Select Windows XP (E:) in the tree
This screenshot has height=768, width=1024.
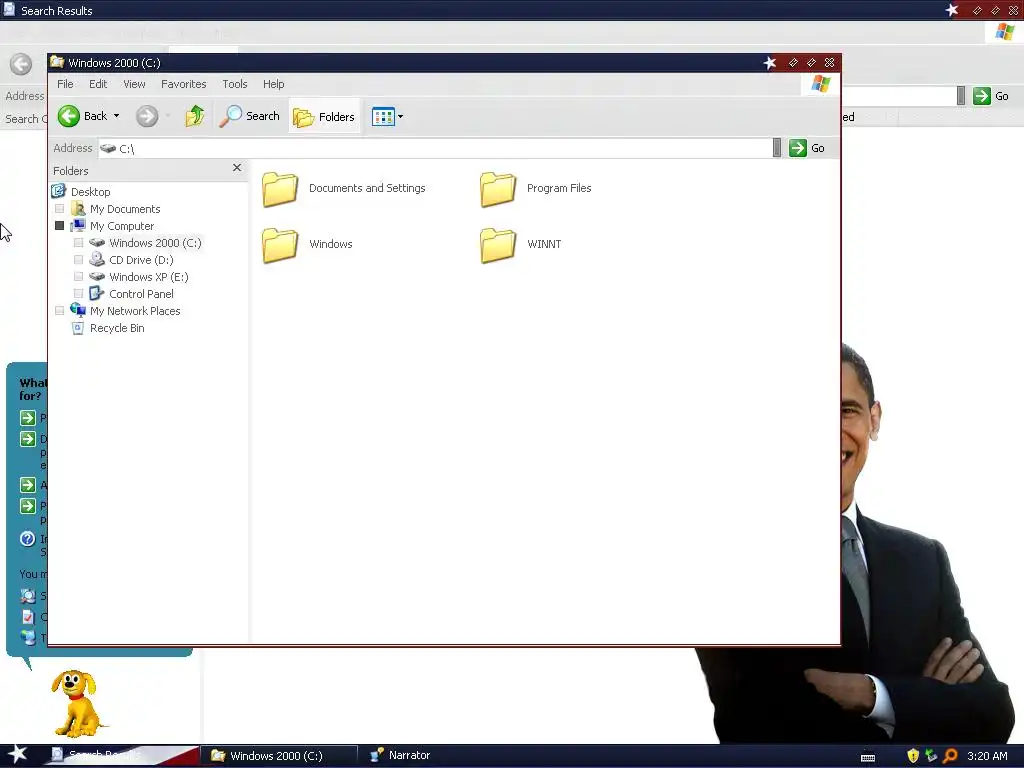149,277
